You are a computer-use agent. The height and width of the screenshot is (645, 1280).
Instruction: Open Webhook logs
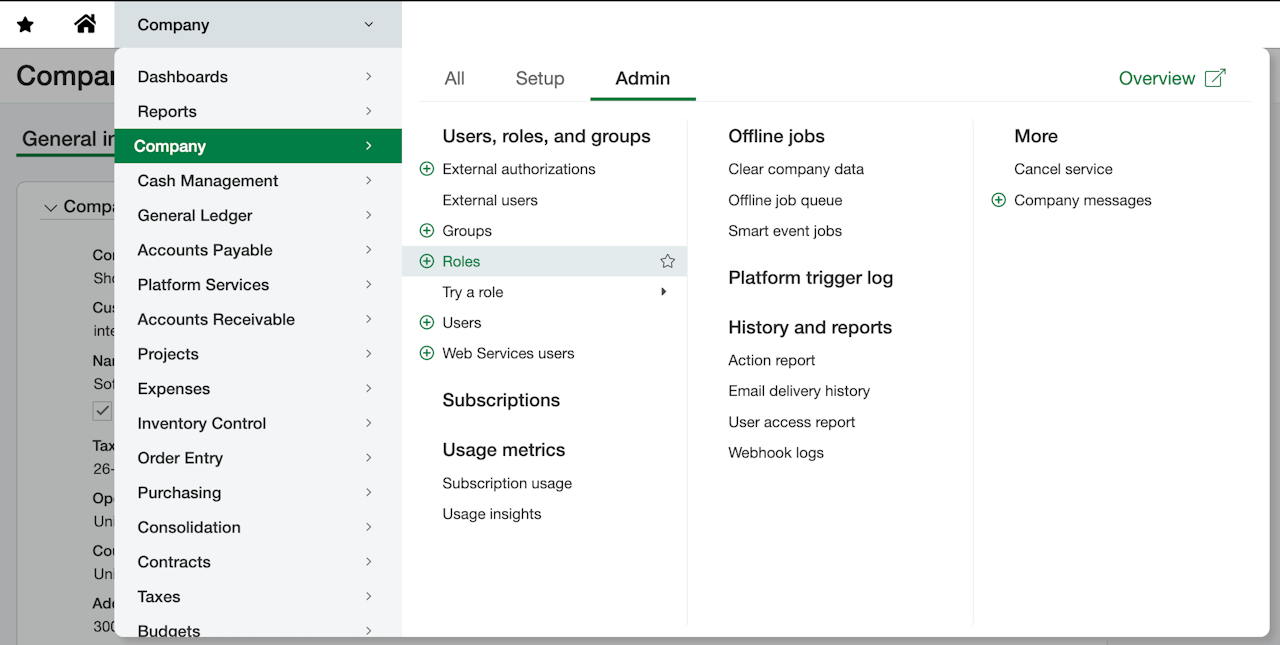click(x=776, y=453)
